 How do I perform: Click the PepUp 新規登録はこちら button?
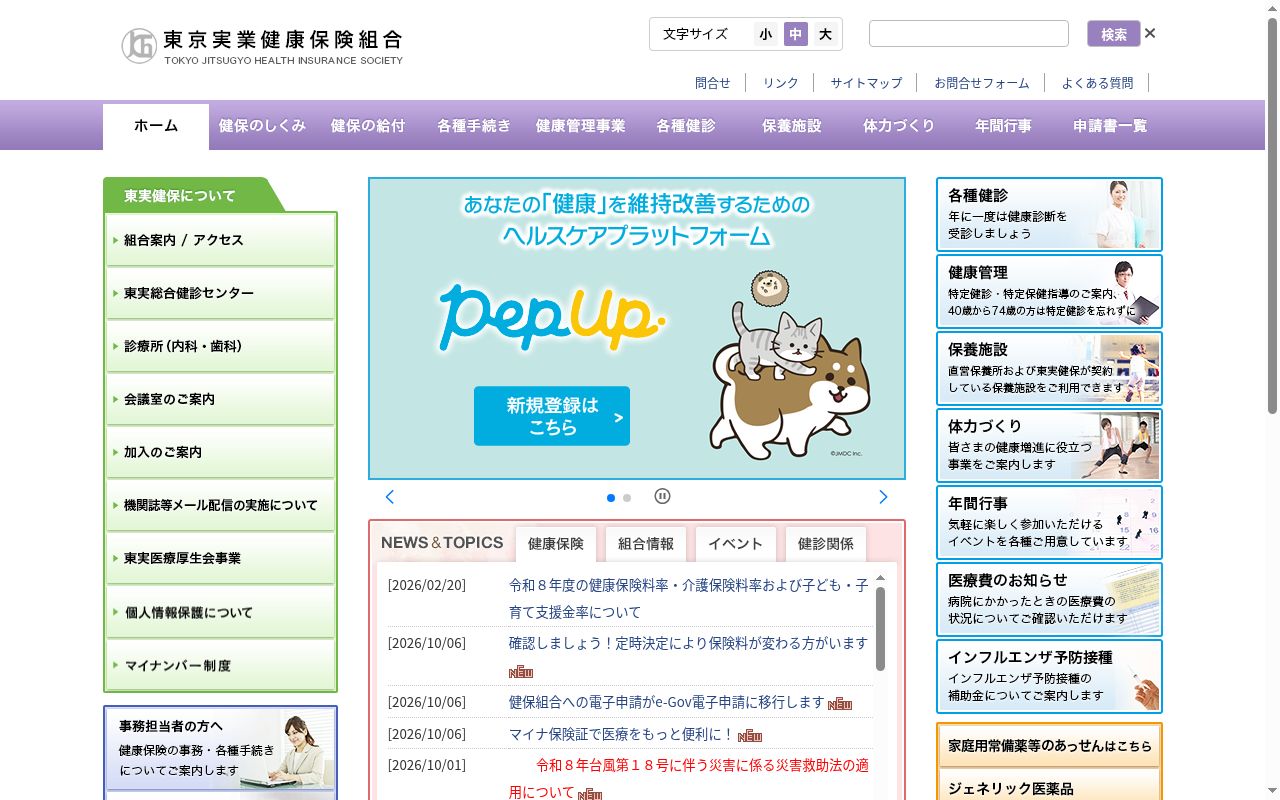point(552,416)
